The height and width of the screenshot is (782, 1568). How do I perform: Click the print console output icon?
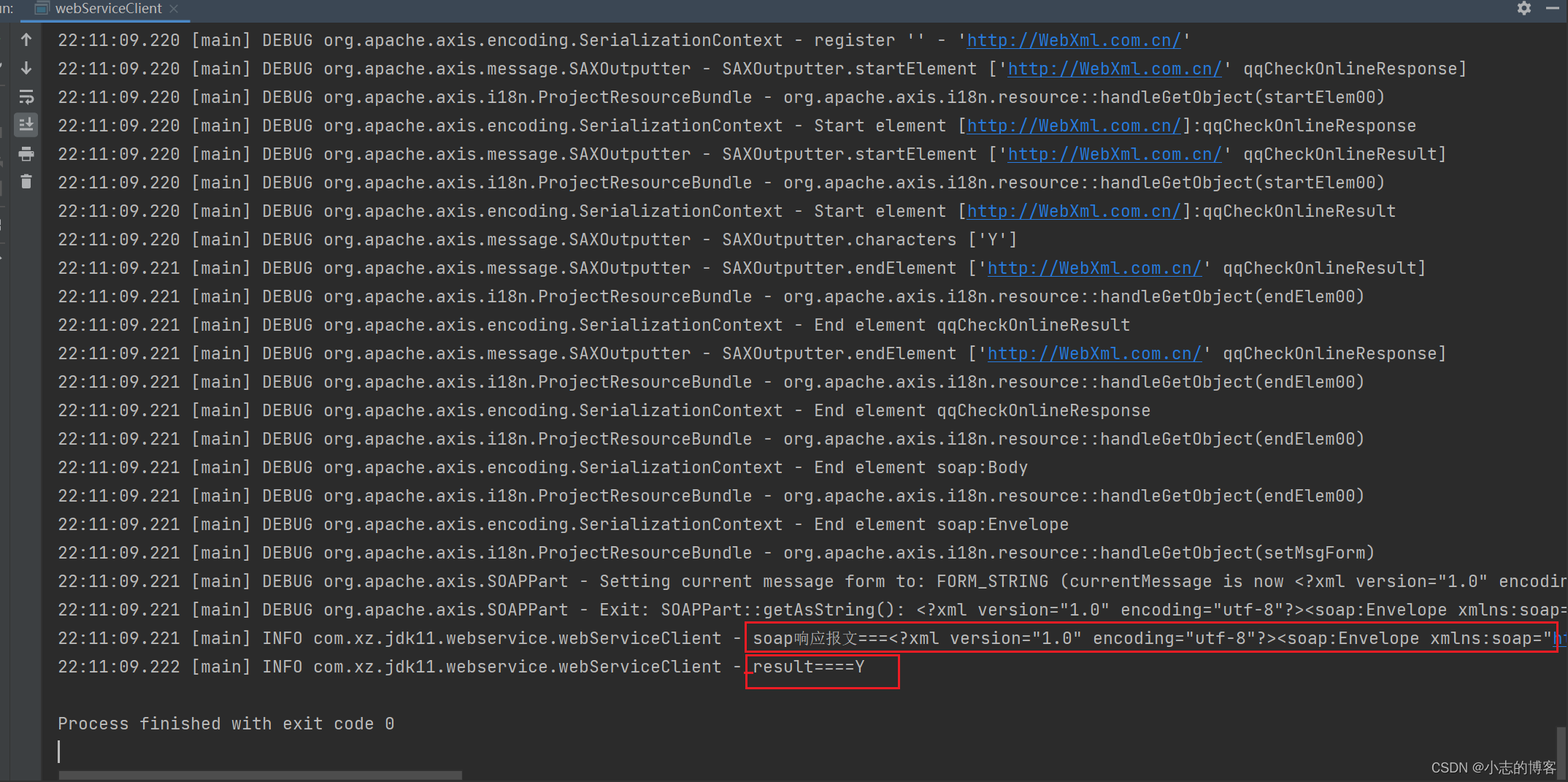coord(26,153)
